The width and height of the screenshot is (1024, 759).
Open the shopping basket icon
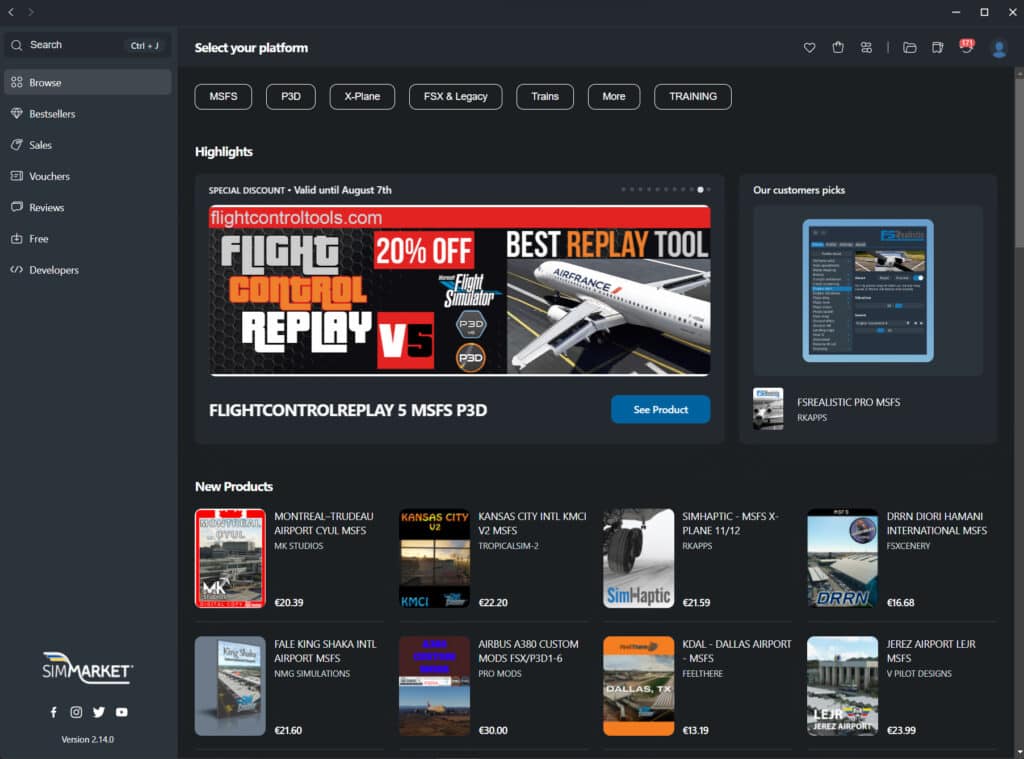pyautogui.click(x=838, y=48)
